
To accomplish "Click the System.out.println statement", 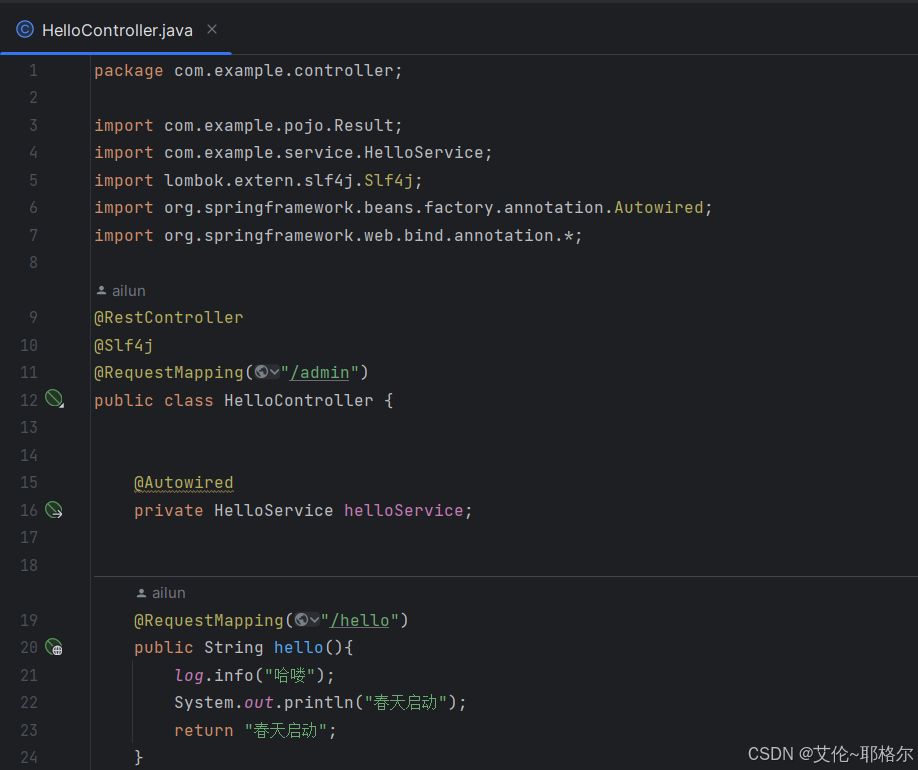I will [320, 702].
